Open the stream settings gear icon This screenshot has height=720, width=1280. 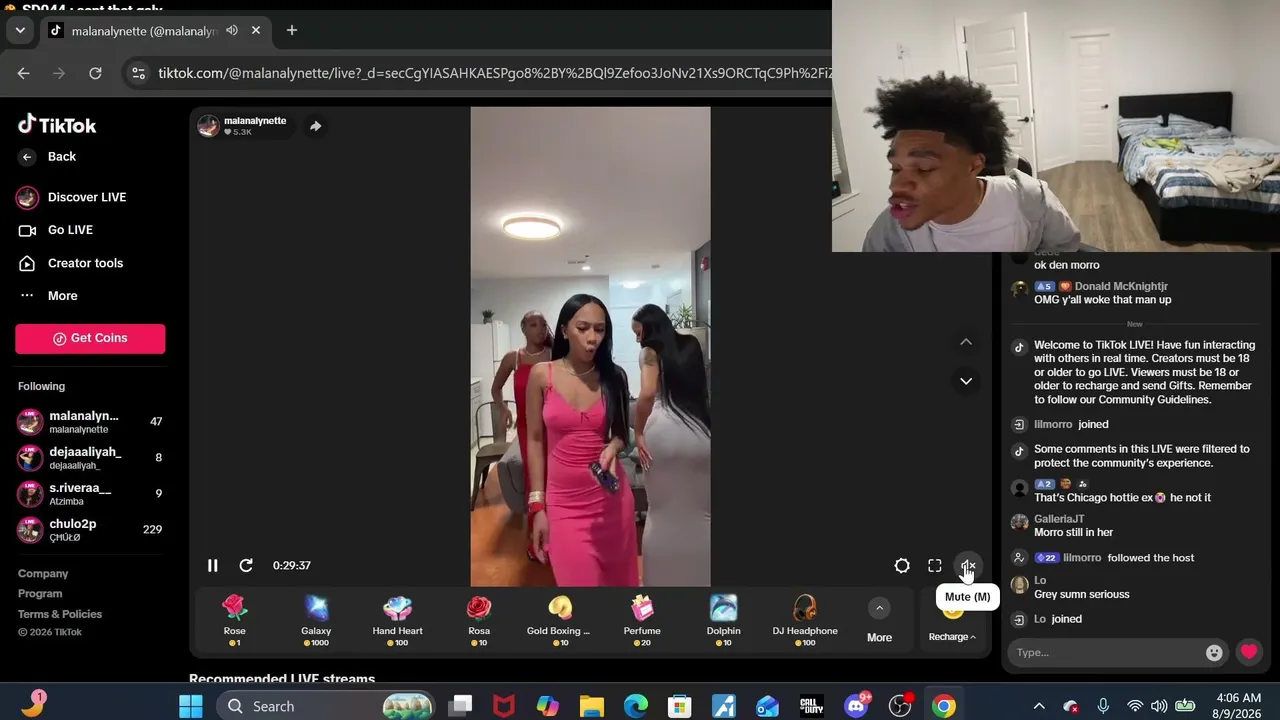(902, 566)
